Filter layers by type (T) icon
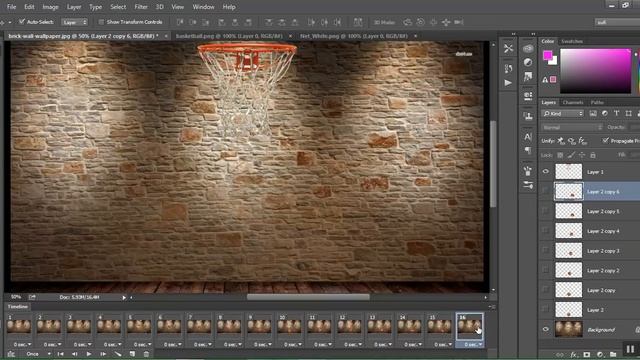 coord(616,113)
